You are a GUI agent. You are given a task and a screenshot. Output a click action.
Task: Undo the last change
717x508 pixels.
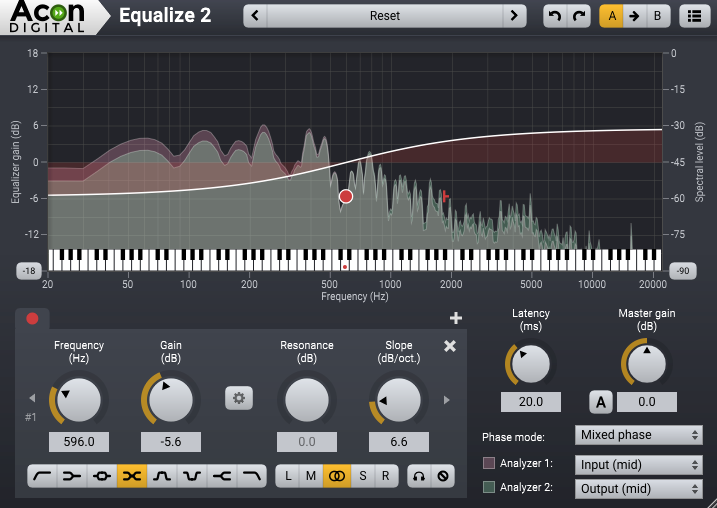click(555, 16)
